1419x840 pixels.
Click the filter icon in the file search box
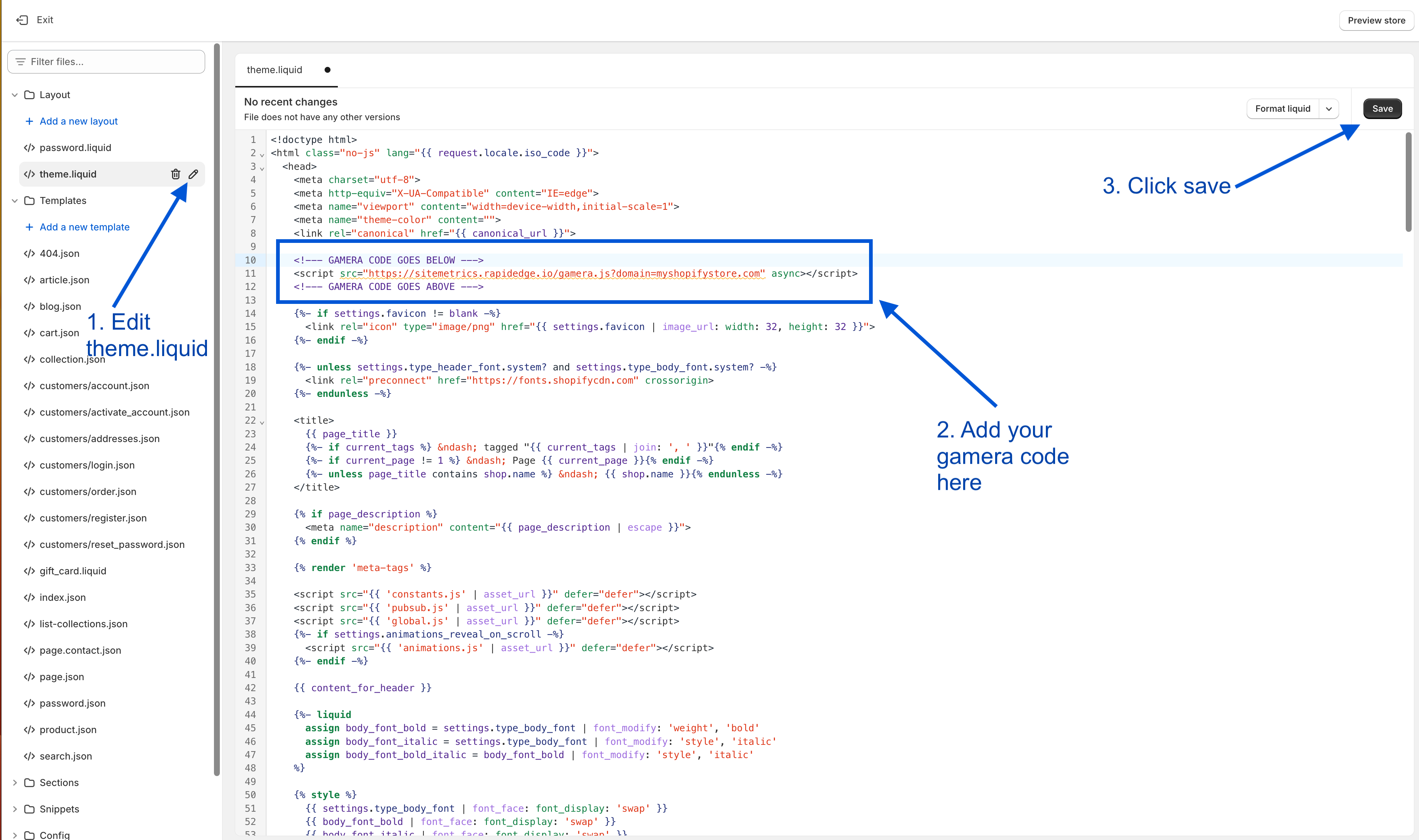pyautogui.click(x=20, y=61)
